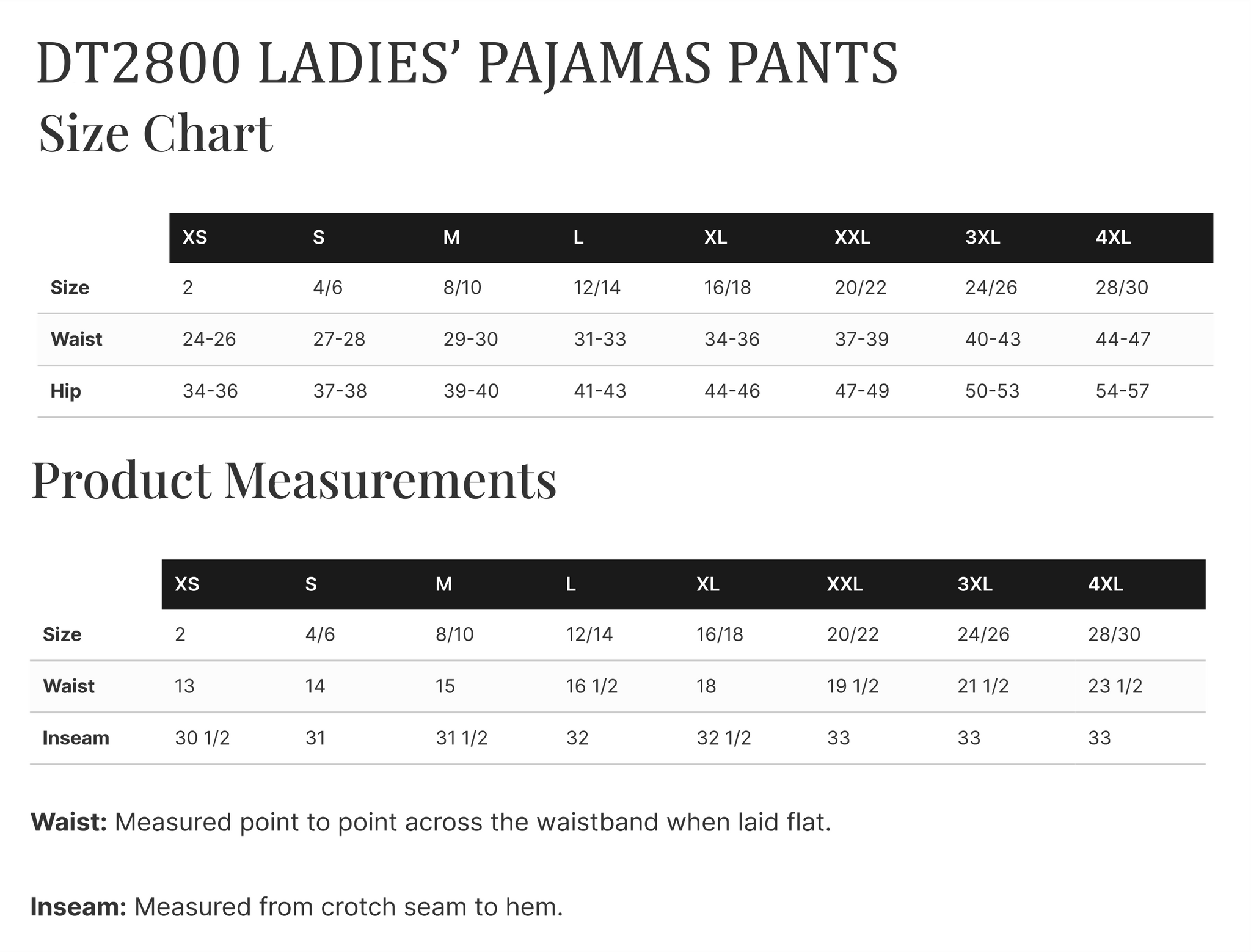The image size is (1251, 952).
Task: Click XL header in Product Measurements table
Action: pos(708,584)
